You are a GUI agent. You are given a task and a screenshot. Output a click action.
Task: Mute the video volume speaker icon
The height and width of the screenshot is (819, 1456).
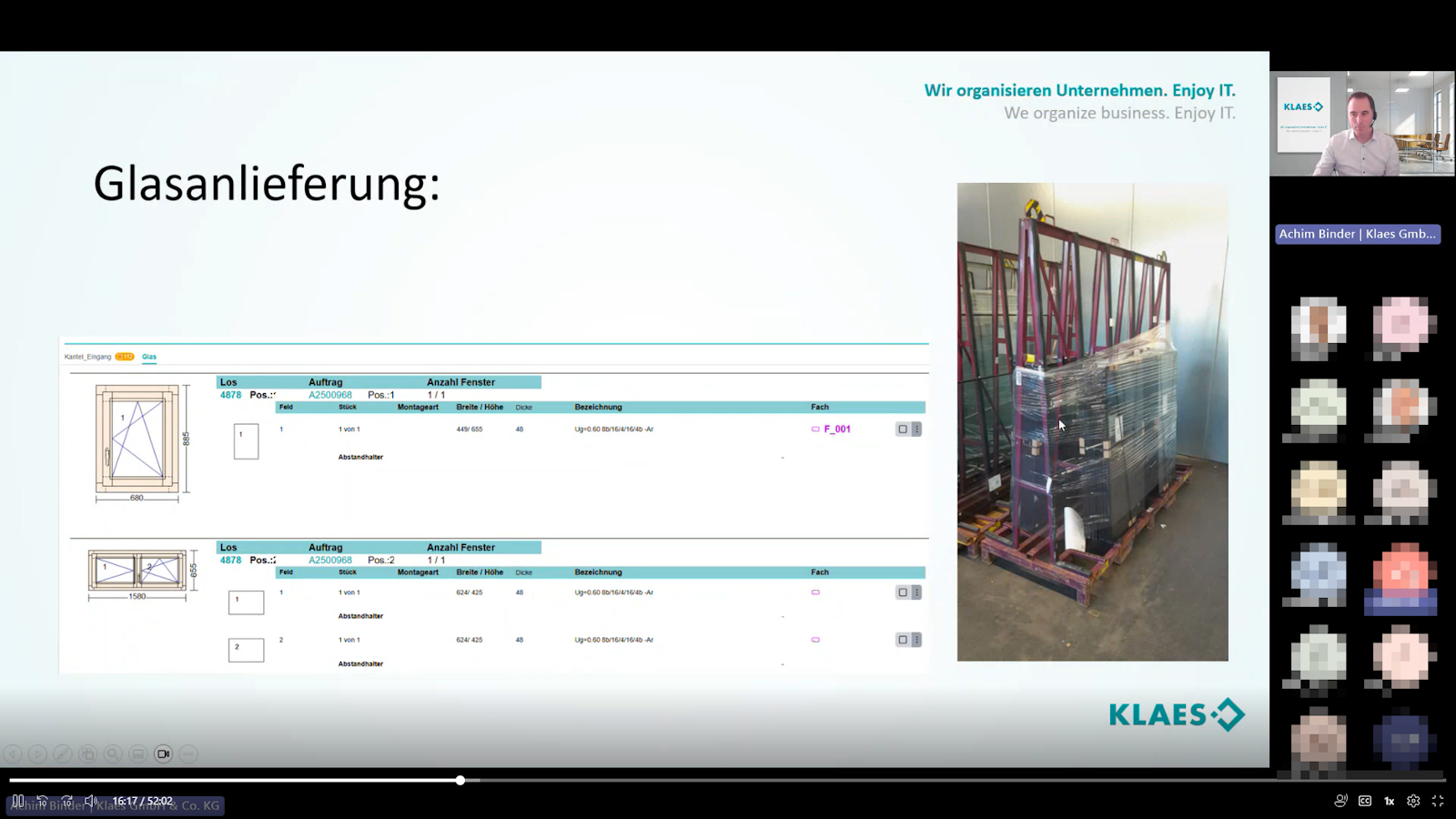tap(91, 801)
